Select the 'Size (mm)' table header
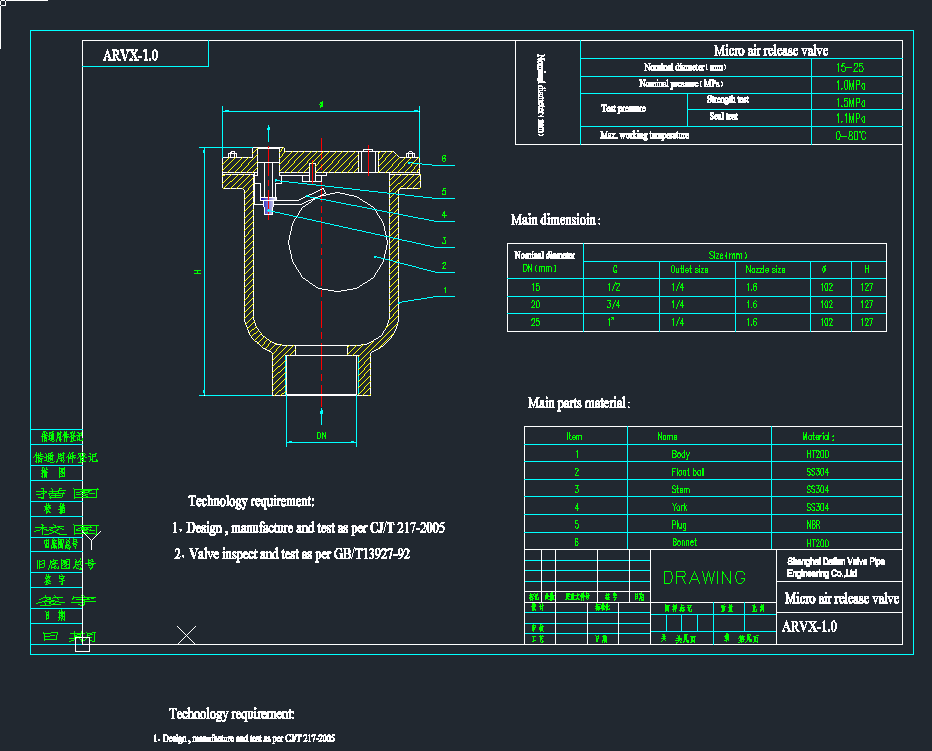 coord(728,255)
